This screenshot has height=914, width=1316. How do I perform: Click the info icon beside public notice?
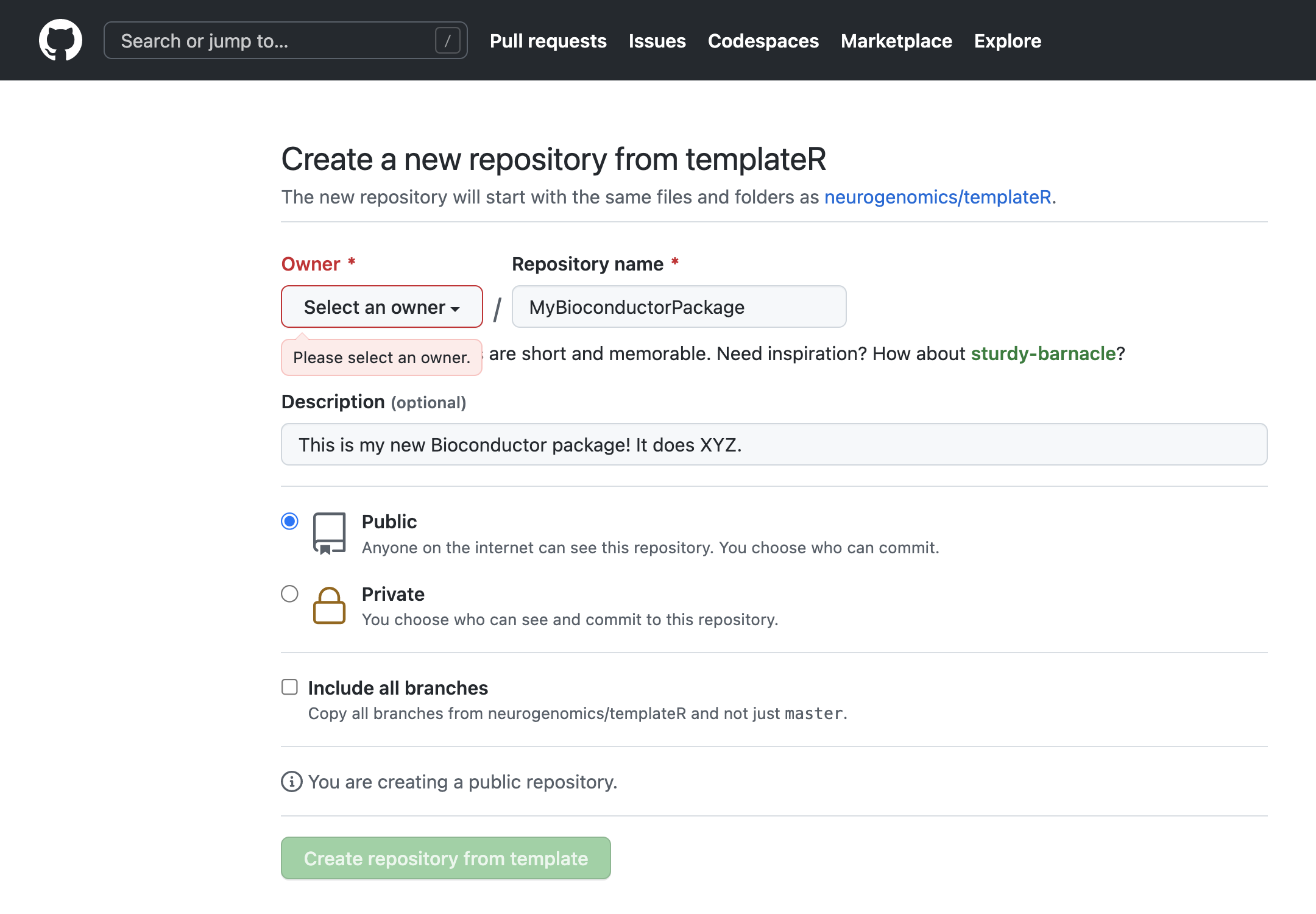pyautogui.click(x=291, y=781)
